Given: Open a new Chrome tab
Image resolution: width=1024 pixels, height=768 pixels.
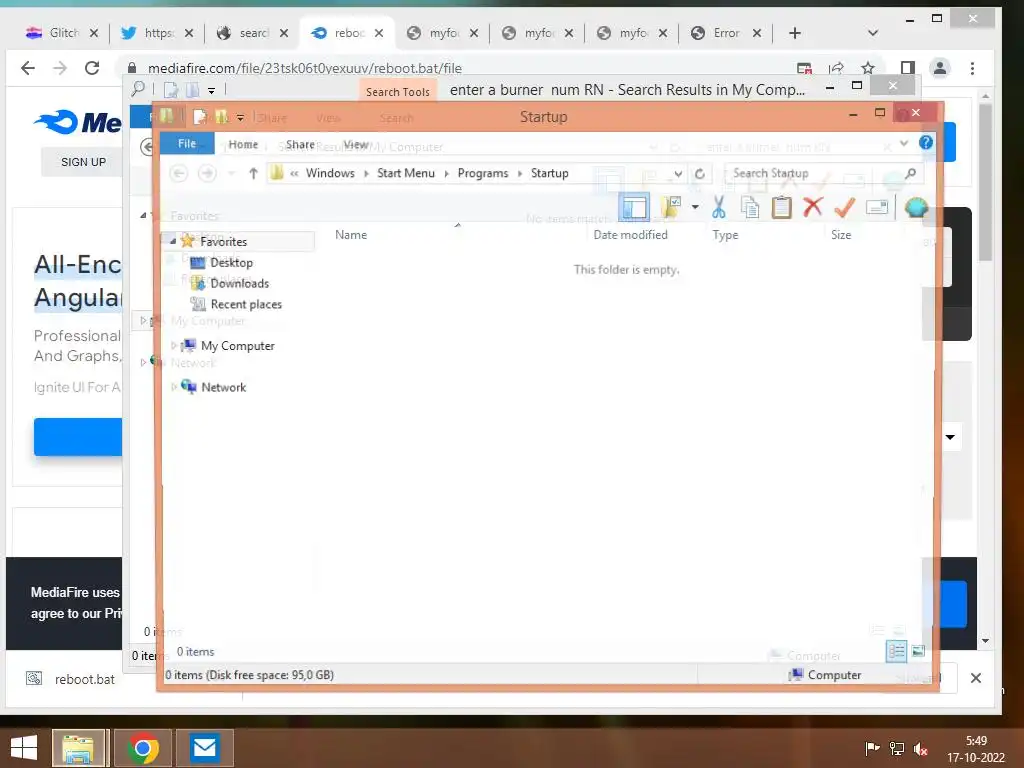Looking at the screenshot, I should (x=794, y=33).
